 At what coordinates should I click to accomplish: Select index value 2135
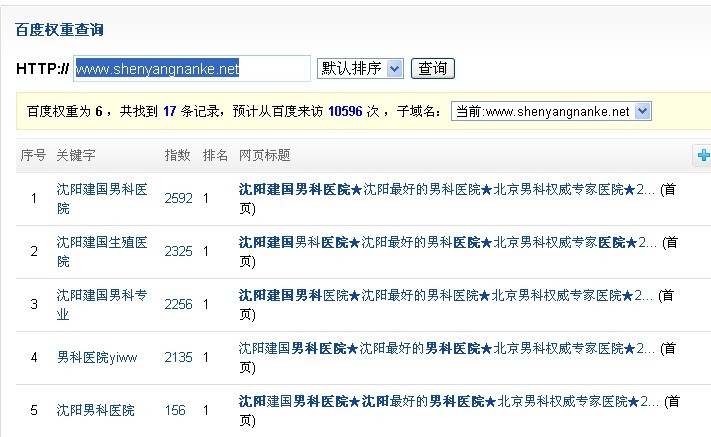click(x=178, y=357)
